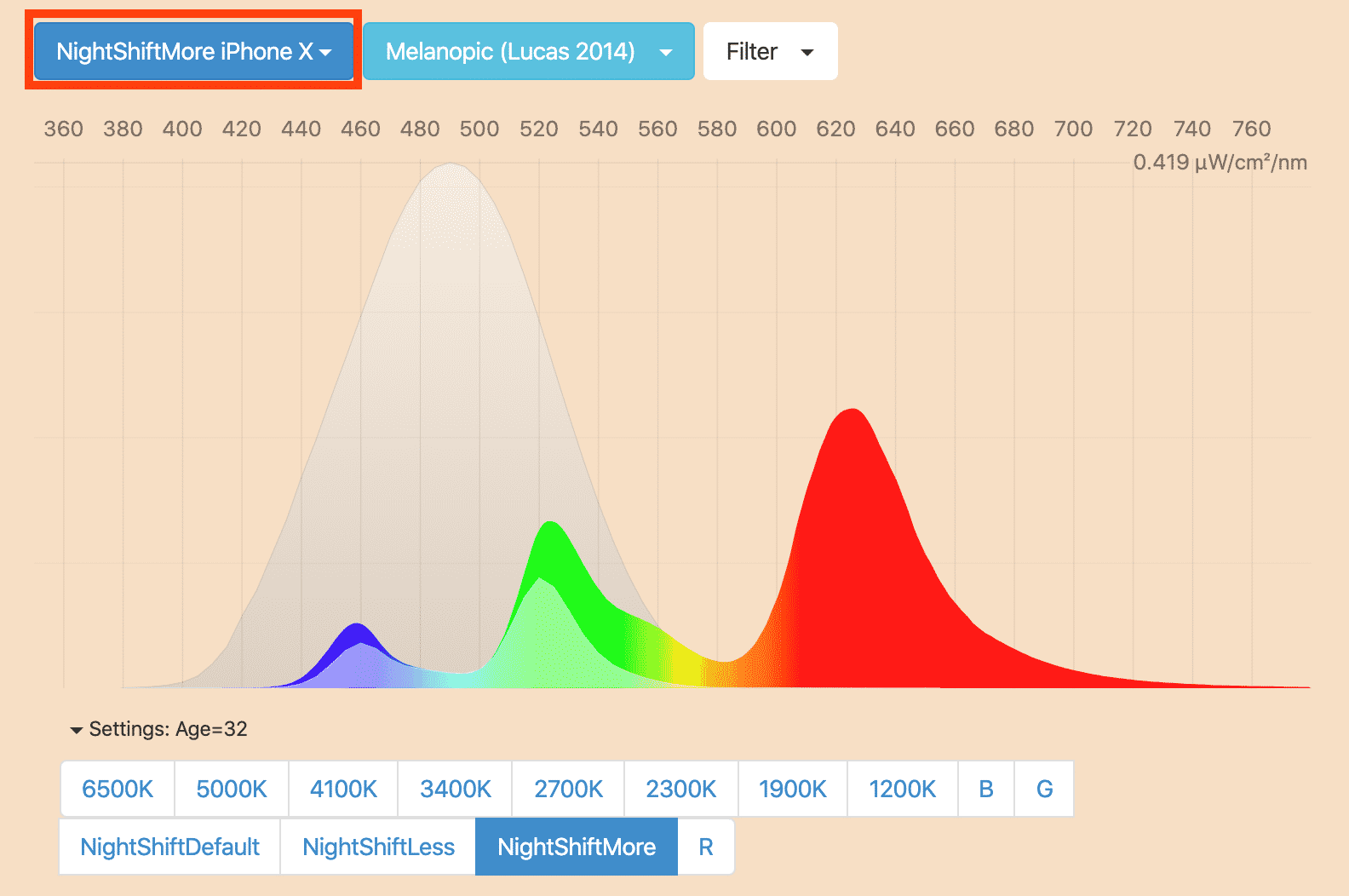This screenshot has height=896, width=1349.
Task: Select the G channel button
Action: coord(1044,789)
